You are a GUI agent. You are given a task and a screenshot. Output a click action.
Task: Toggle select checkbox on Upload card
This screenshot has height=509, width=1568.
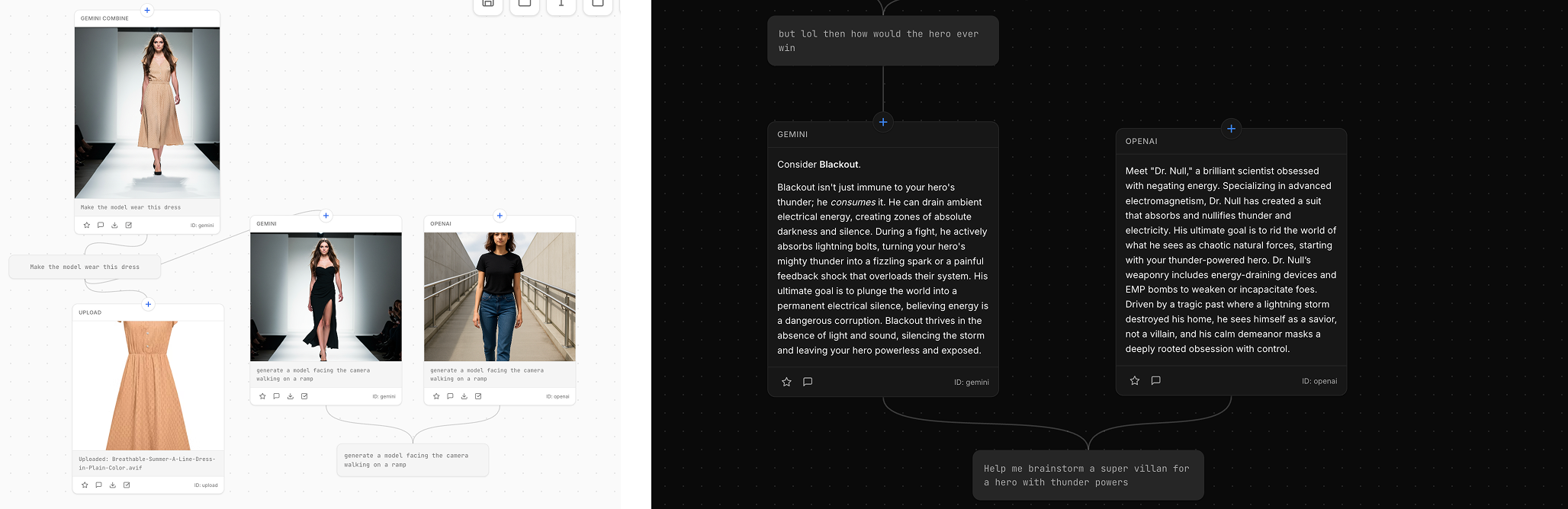point(127,485)
